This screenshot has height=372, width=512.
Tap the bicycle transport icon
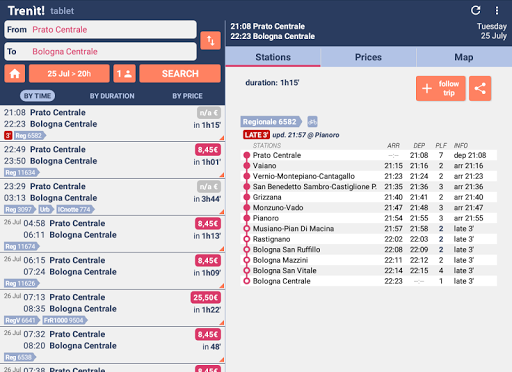(312, 122)
